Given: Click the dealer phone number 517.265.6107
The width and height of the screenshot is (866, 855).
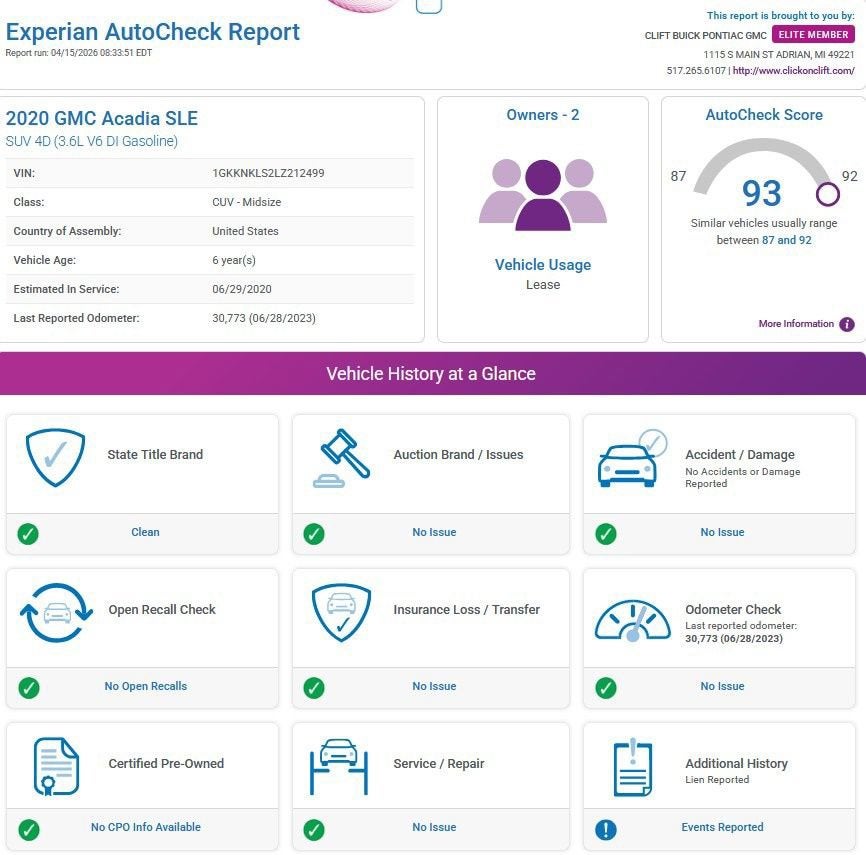Looking at the screenshot, I should [696, 71].
